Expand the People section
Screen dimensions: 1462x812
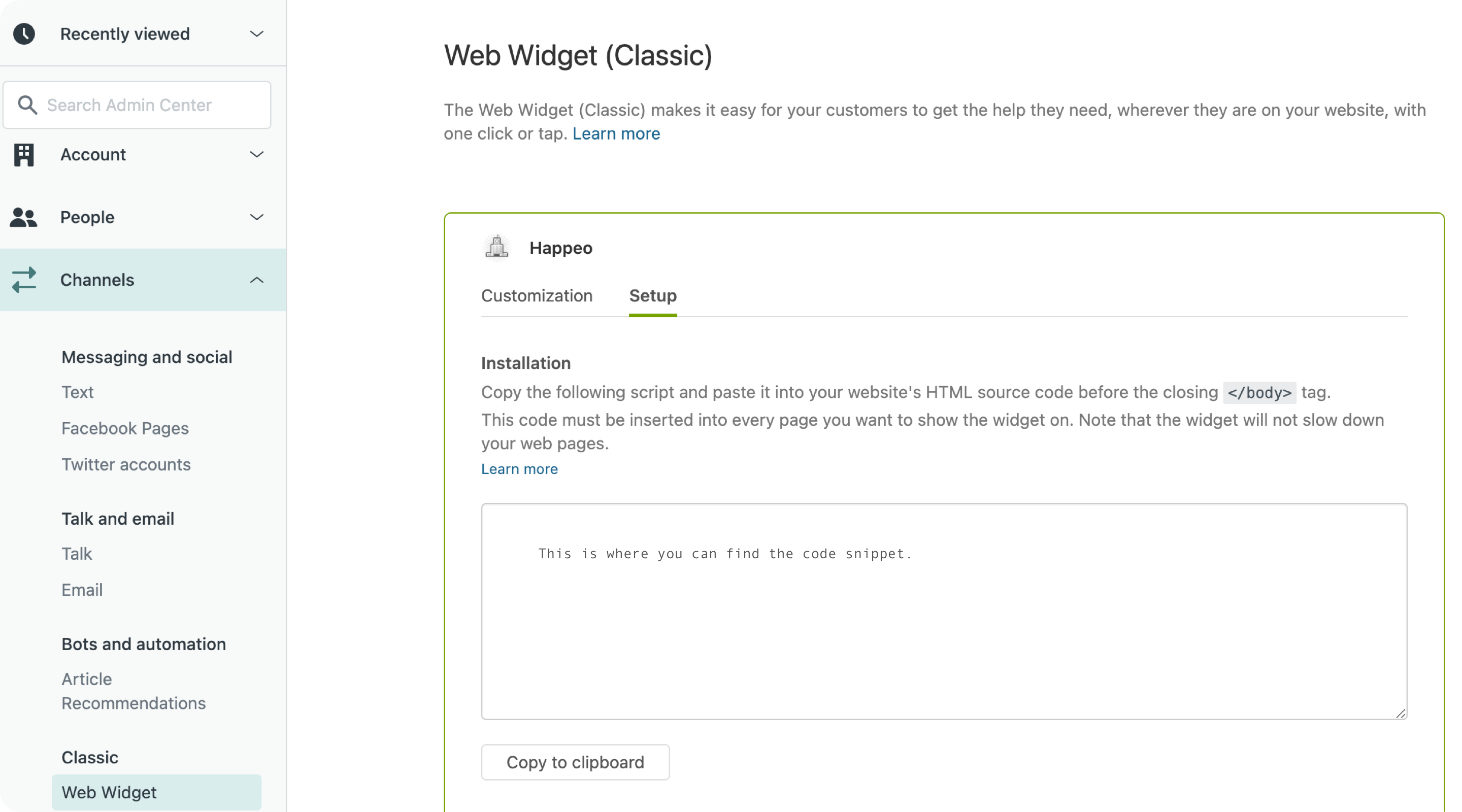256,217
